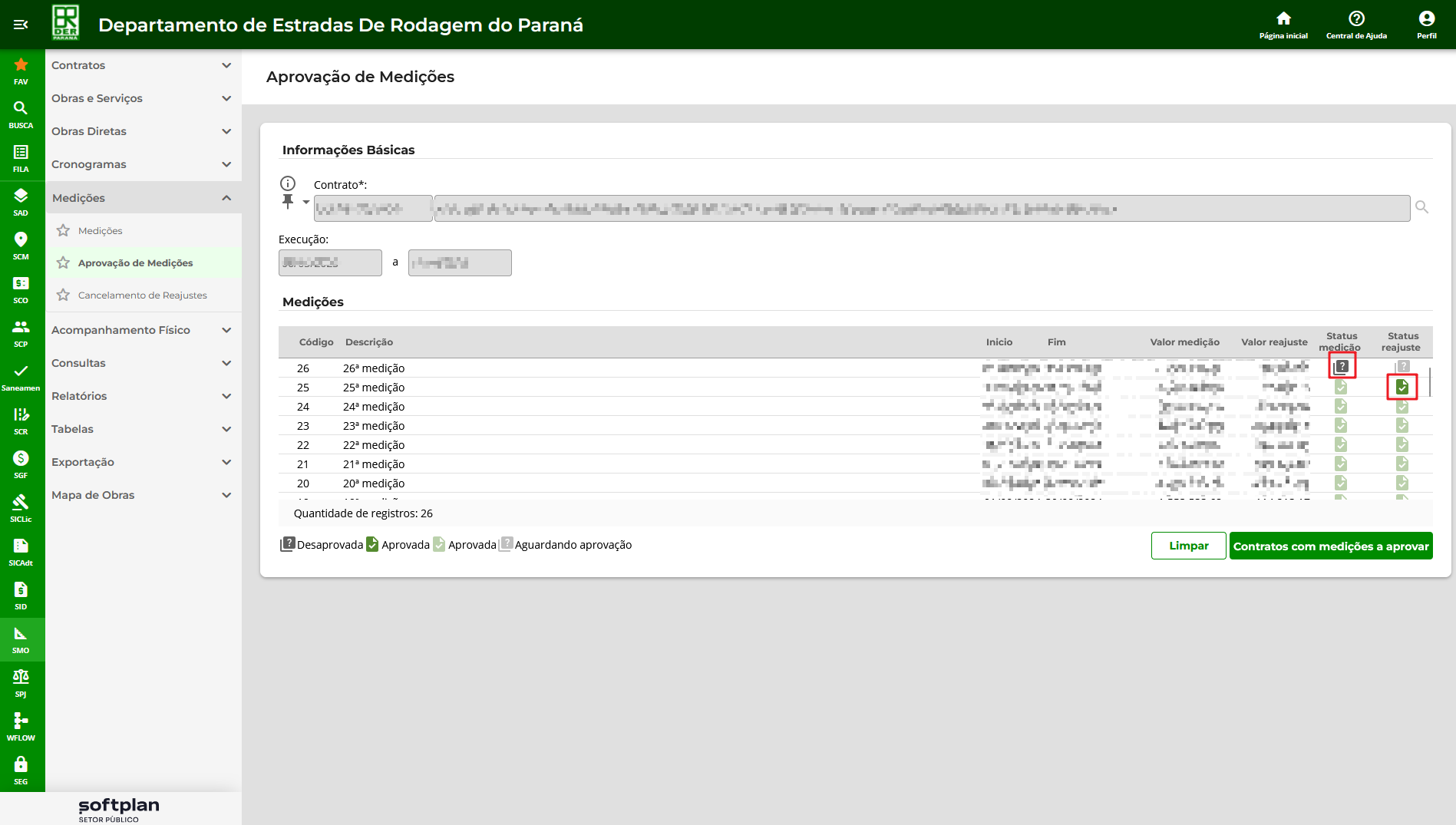The image size is (1456, 825).
Task: Expand the Relatórios menu section
Action: pos(143,396)
